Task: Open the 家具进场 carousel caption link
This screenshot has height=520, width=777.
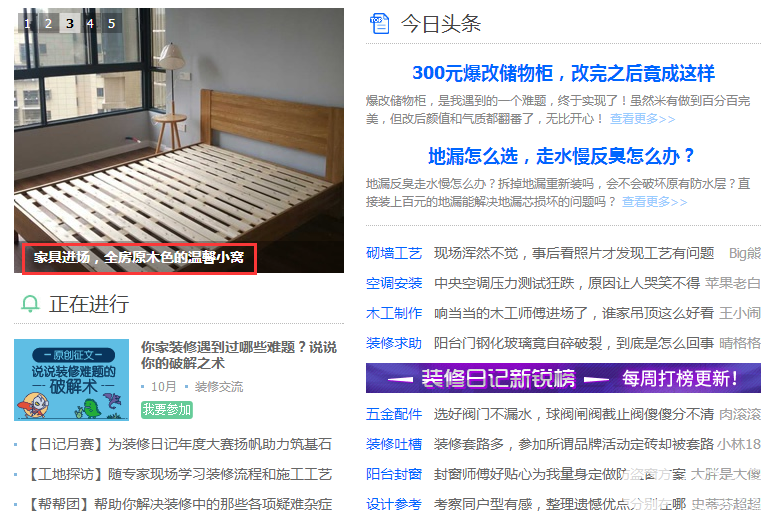Action: coord(139,257)
